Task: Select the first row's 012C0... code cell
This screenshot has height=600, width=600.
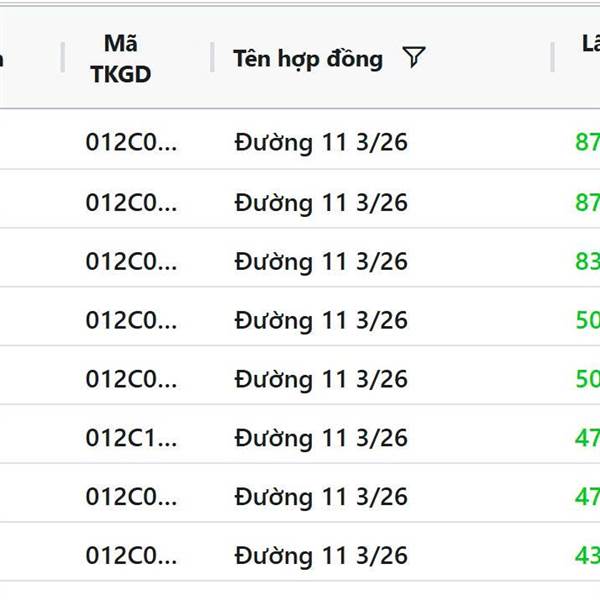Action: 131,144
